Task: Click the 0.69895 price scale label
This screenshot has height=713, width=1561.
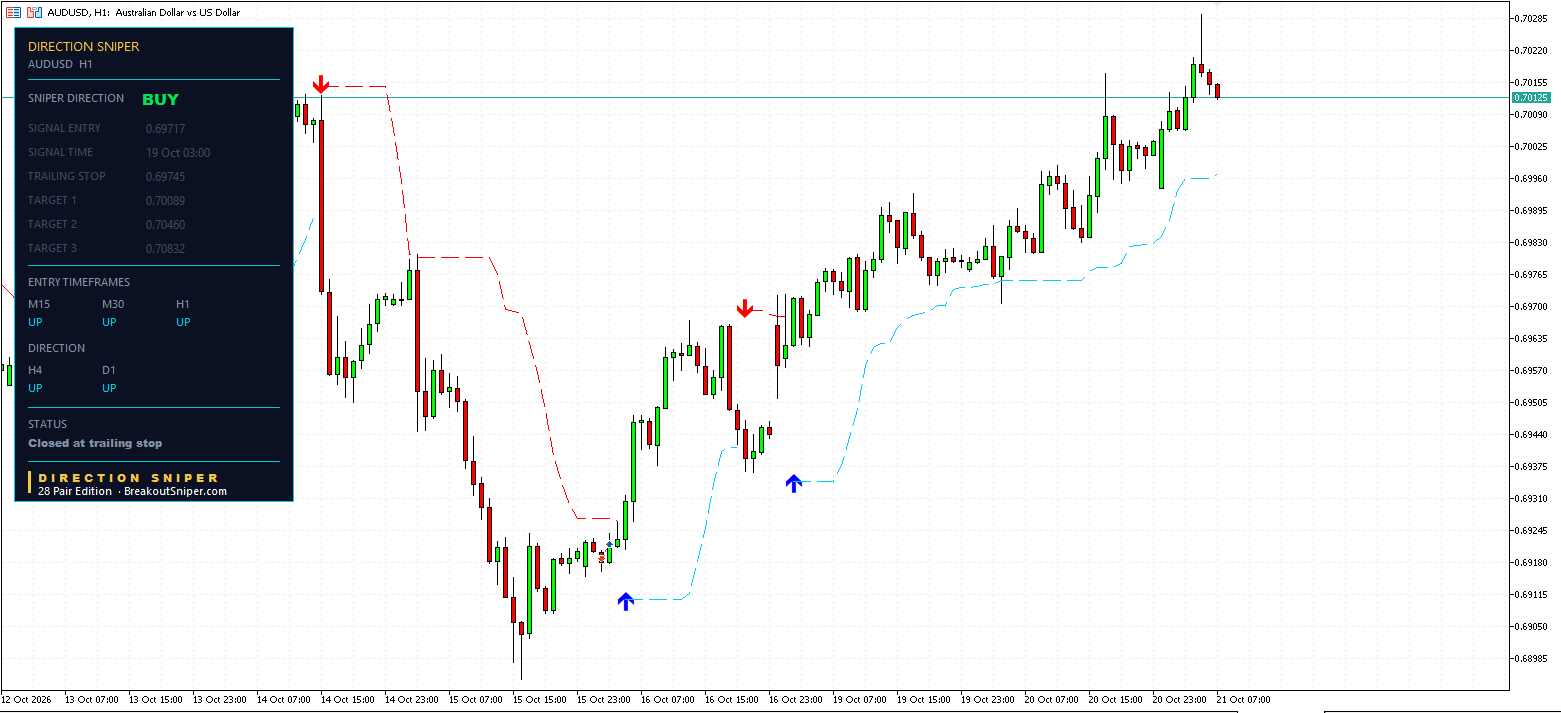Action: [x=1532, y=210]
